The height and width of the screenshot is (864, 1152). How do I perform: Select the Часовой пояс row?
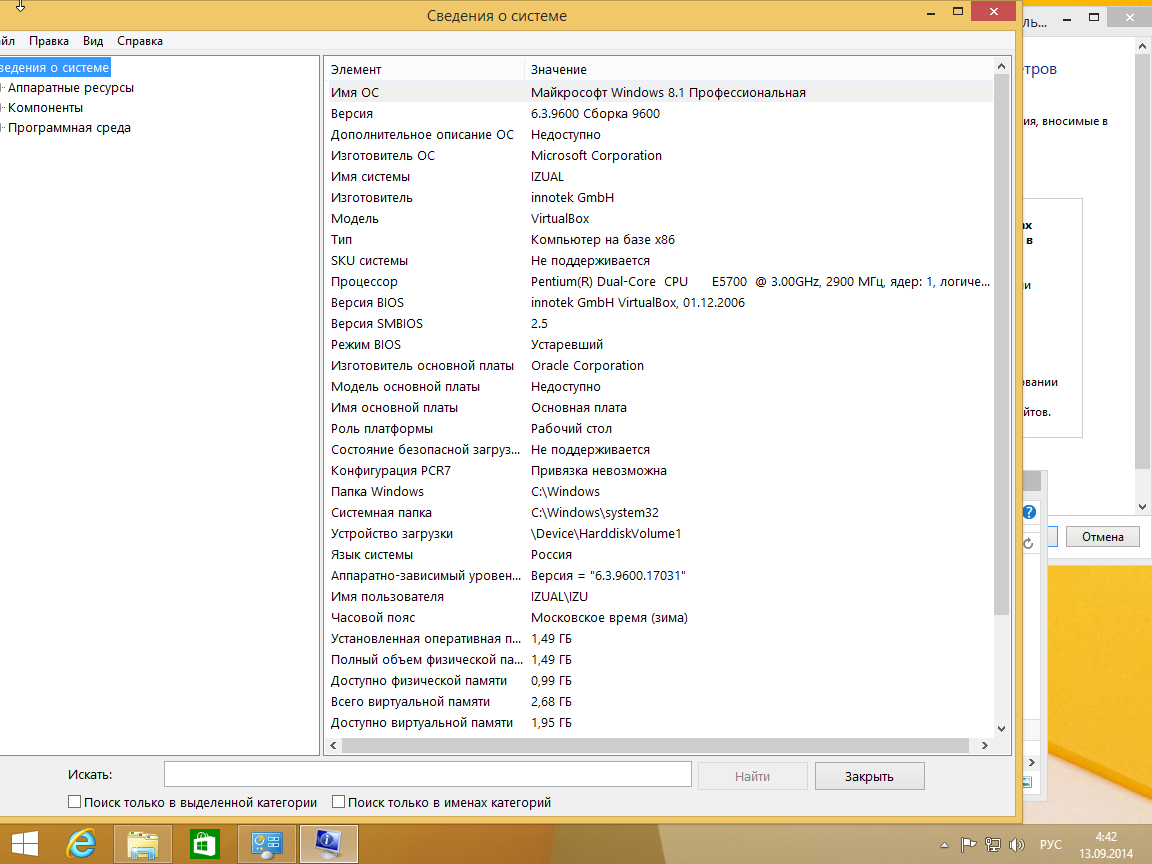[658, 618]
